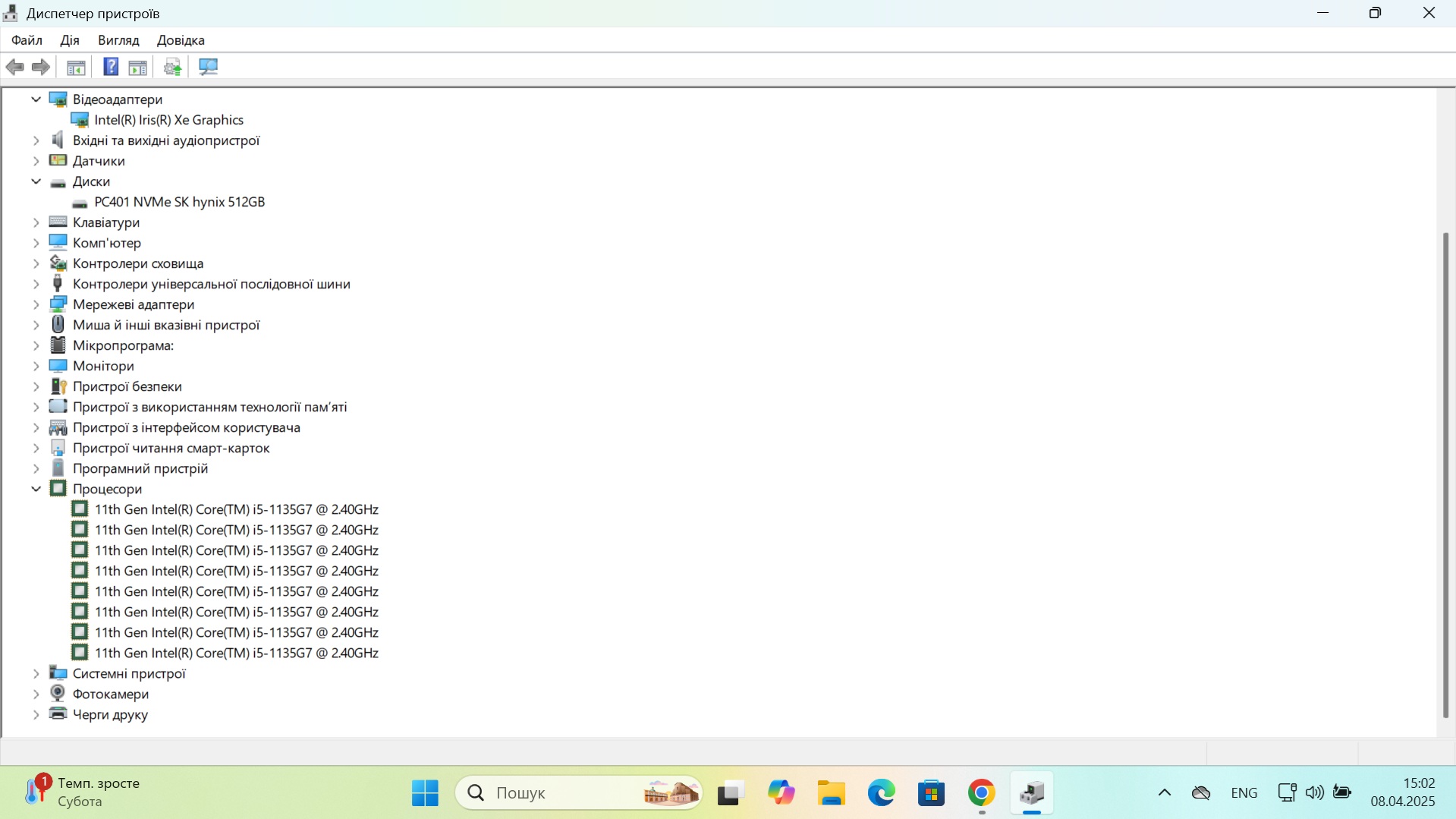1456x819 pixels.
Task: Click the action pane toolbar icon
Action: (137, 67)
